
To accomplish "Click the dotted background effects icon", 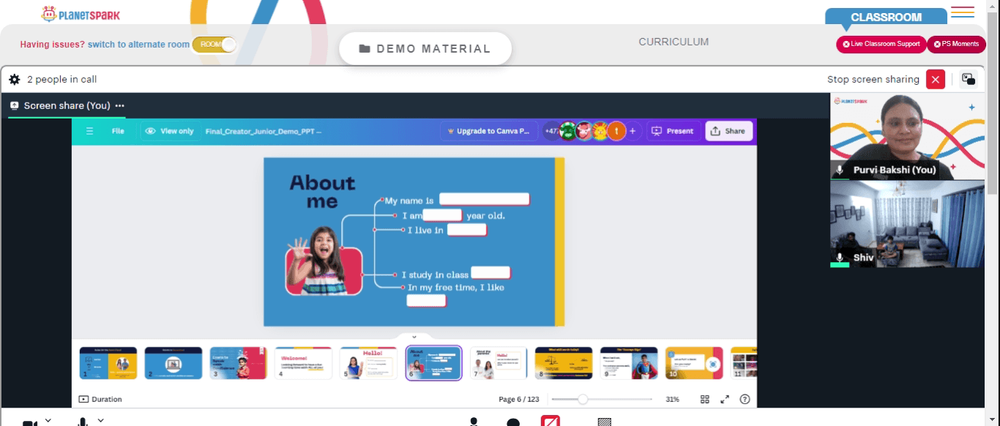I will 605,422.
